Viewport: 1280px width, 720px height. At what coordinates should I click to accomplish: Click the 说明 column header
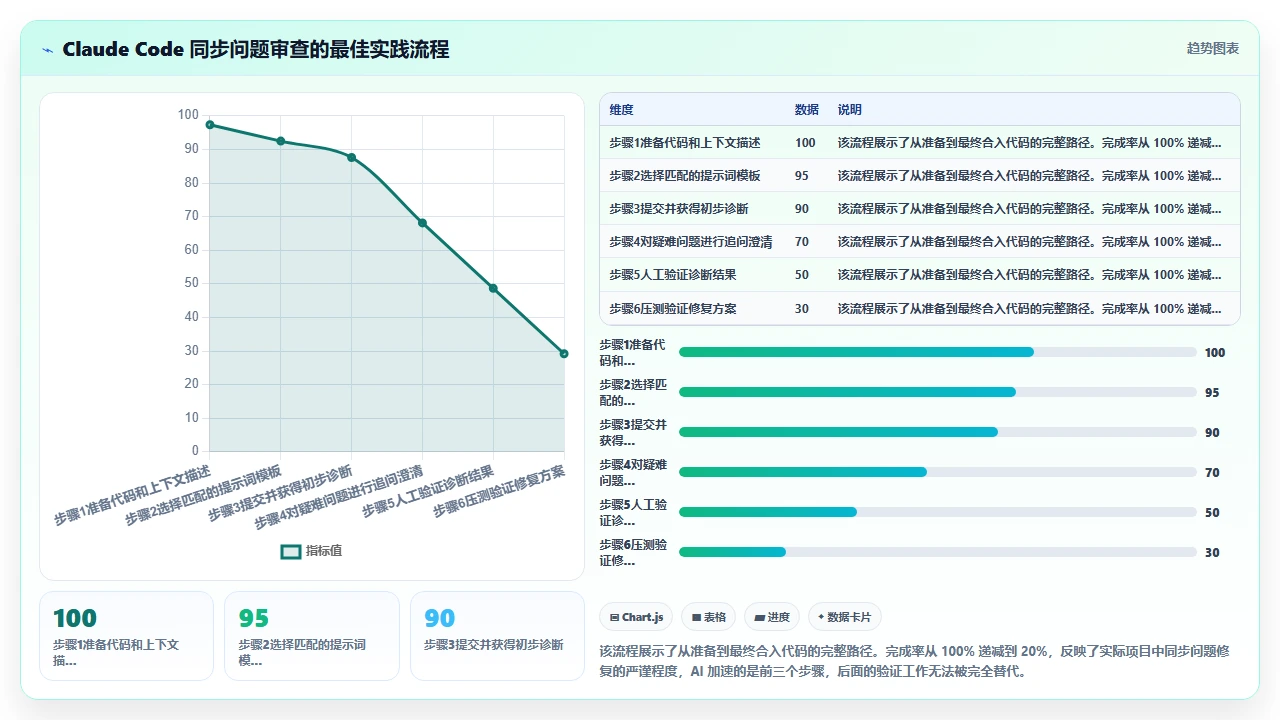[850, 110]
